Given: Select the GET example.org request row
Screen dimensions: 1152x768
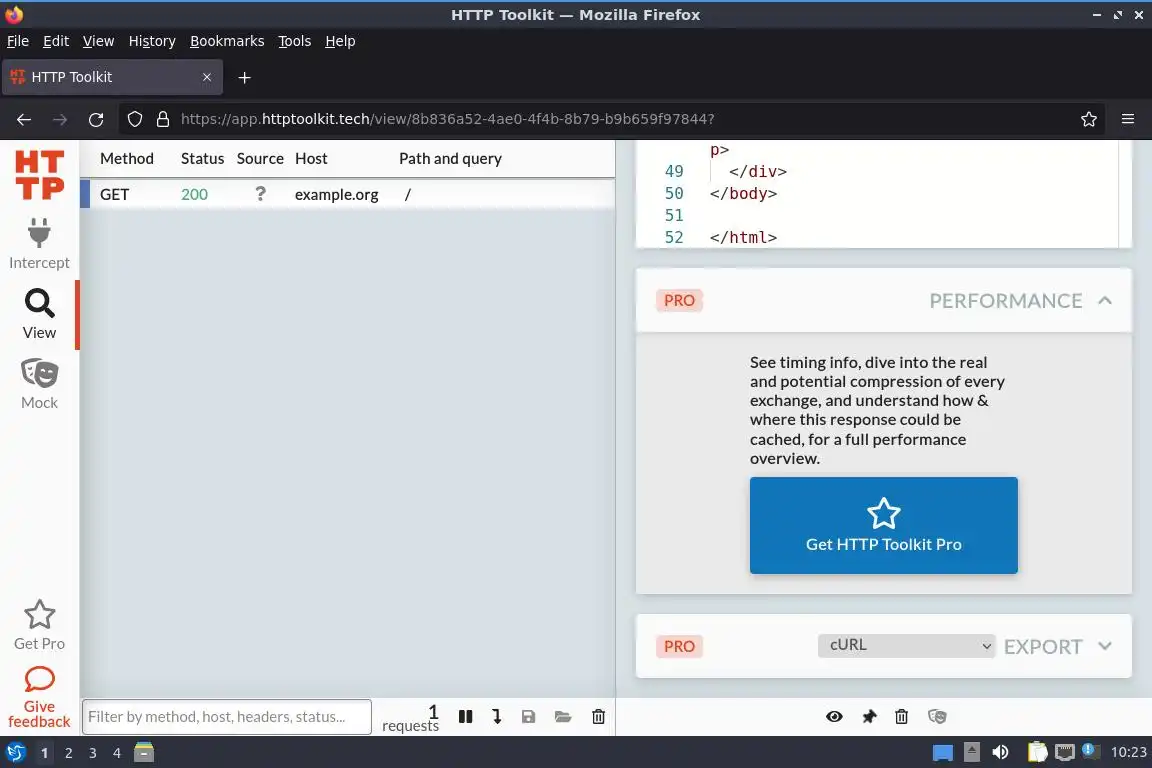Looking at the screenshot, I should [x=347, y=194].
